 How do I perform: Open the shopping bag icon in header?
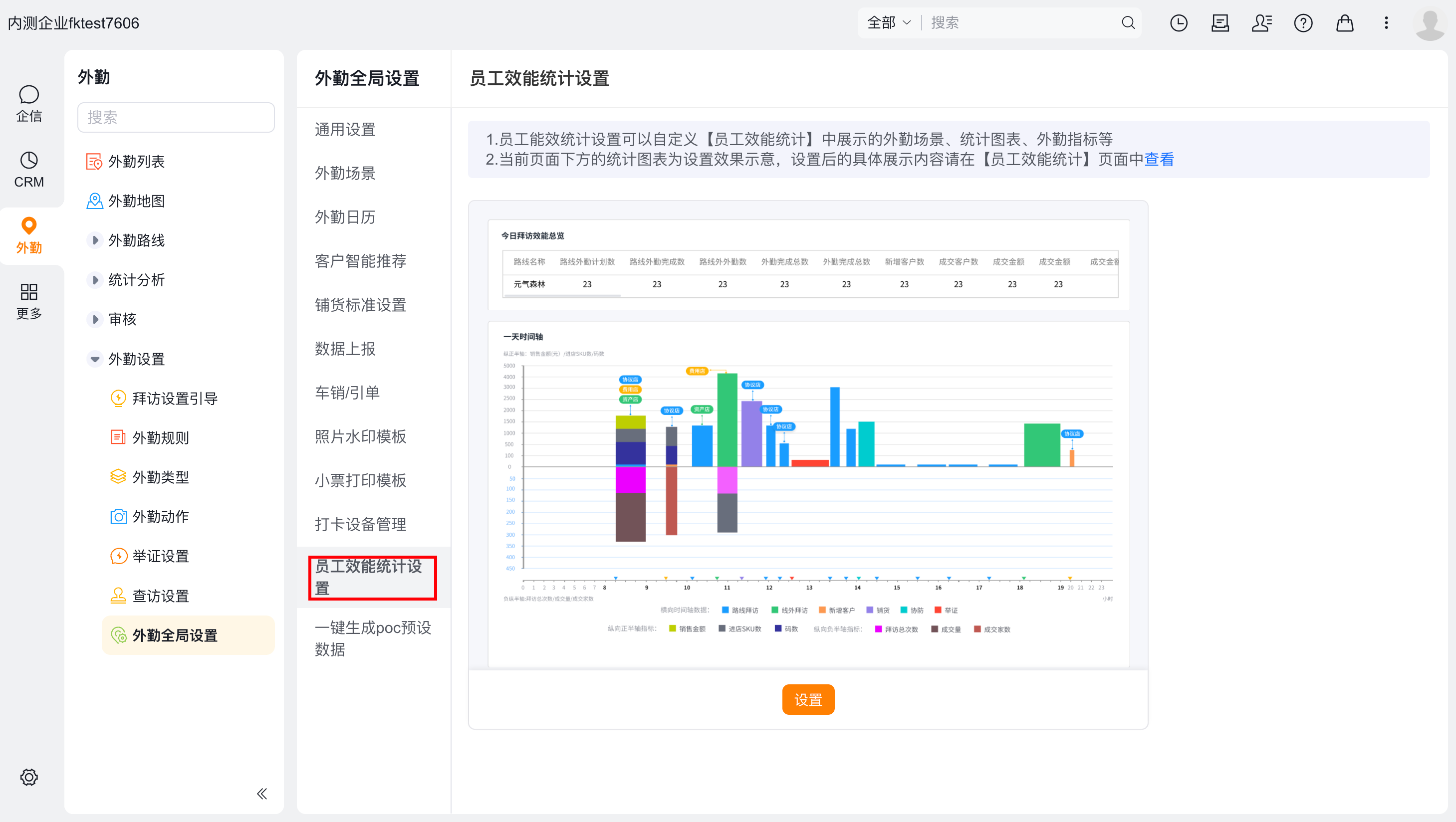1345,22
